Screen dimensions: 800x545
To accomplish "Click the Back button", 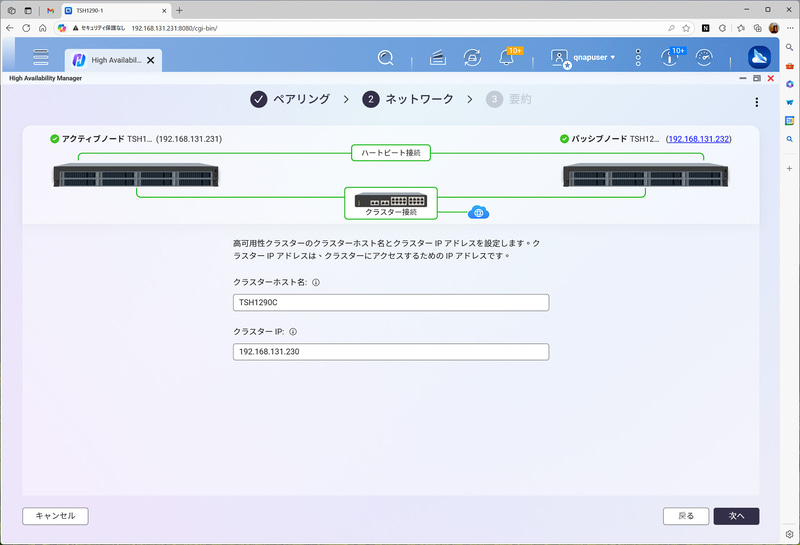I will click(686, 516).
